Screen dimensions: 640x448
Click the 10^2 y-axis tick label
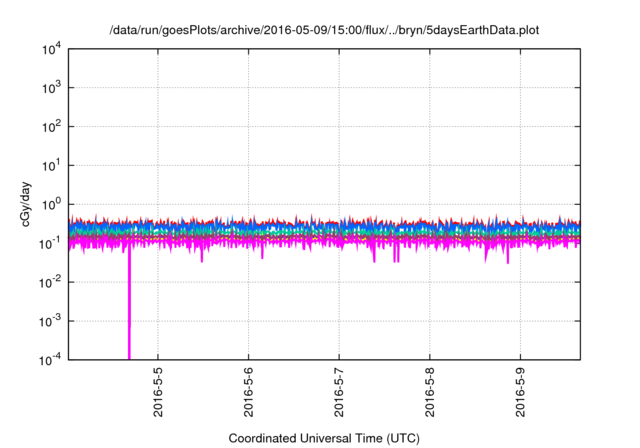tap(51, 127)
